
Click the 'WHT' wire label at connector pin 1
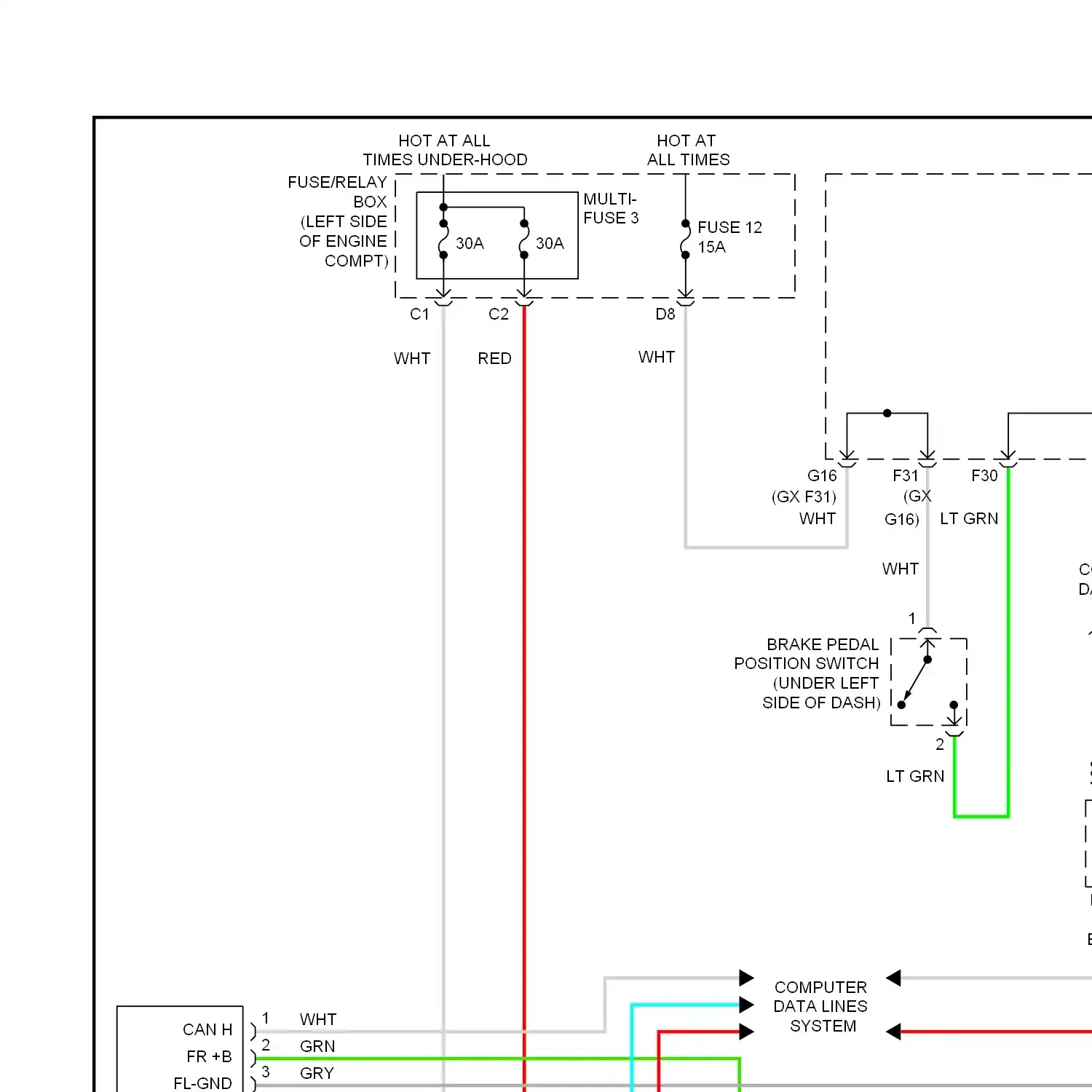pyautogui.click(x=318, y=1020)
